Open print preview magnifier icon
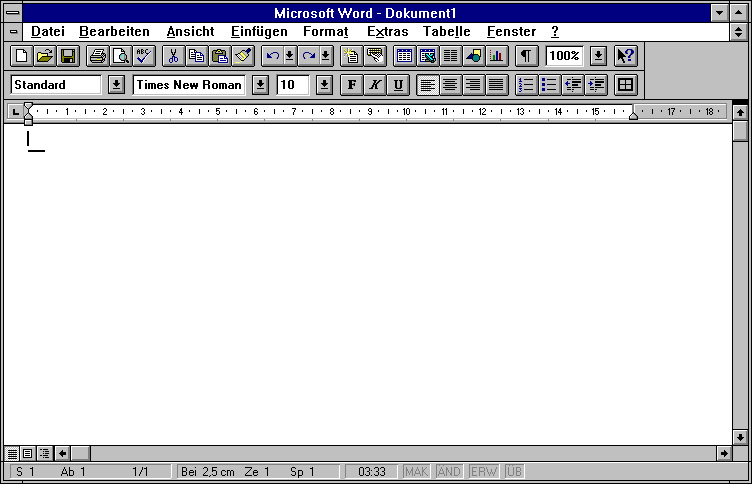The width and height of the screenshot is (752, 484). [121, 56]
